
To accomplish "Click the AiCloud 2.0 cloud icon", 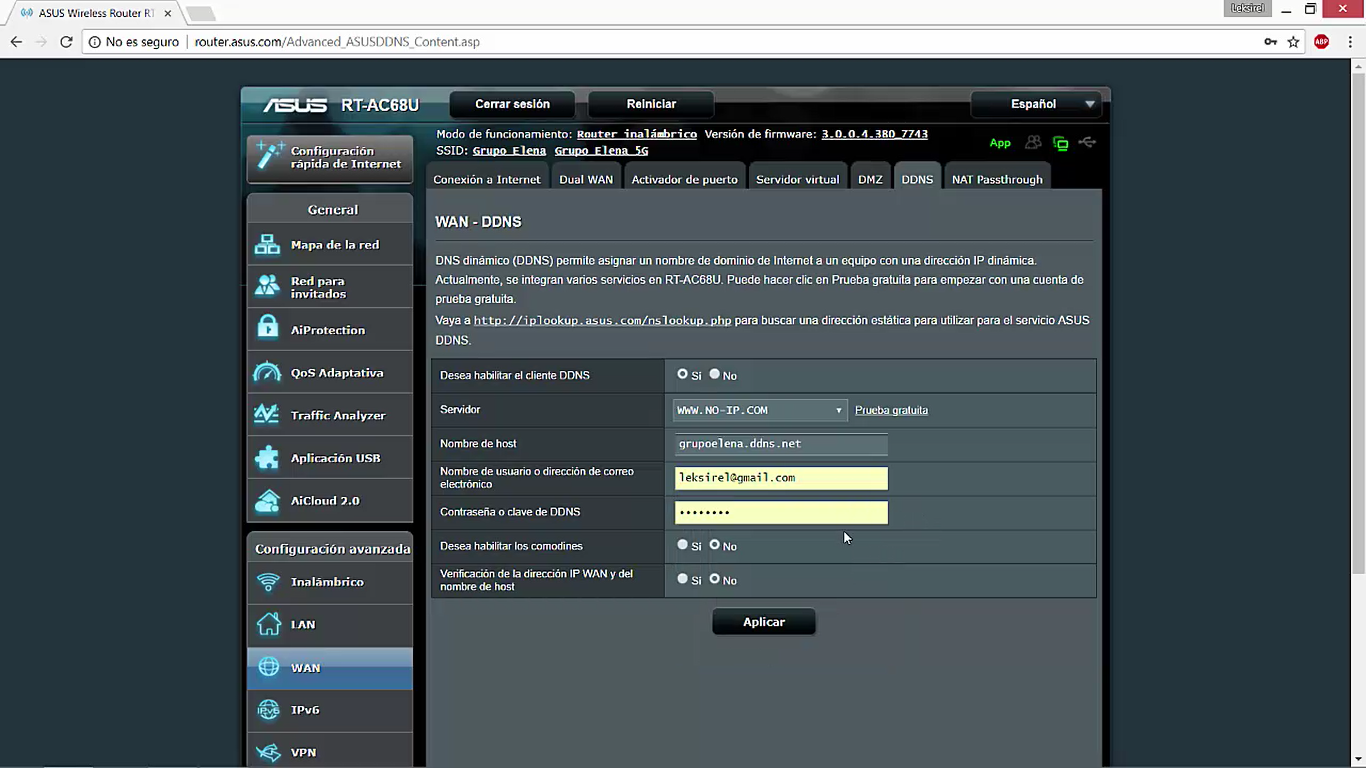I will pos(267,500).
